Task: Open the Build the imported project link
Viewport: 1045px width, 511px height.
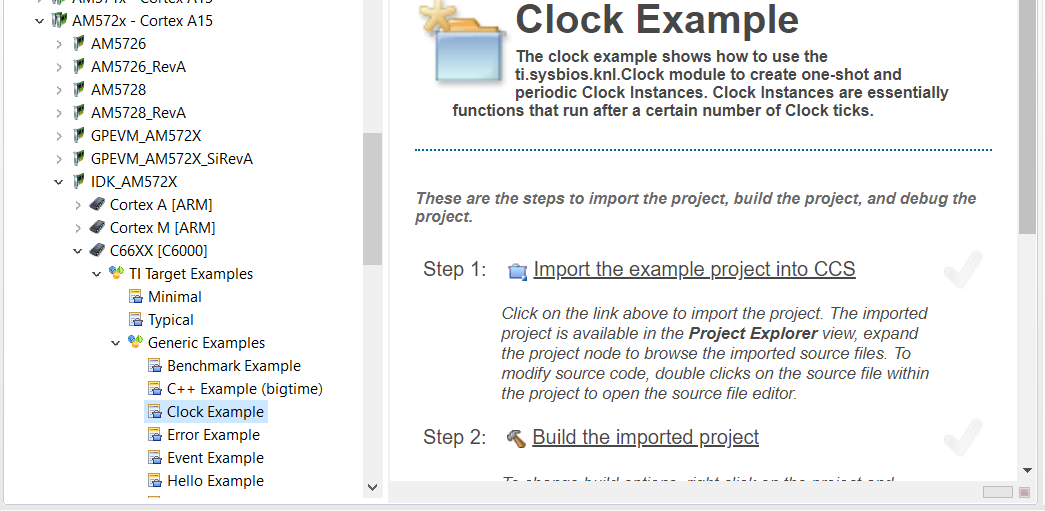Action: [x=645, y=438]
